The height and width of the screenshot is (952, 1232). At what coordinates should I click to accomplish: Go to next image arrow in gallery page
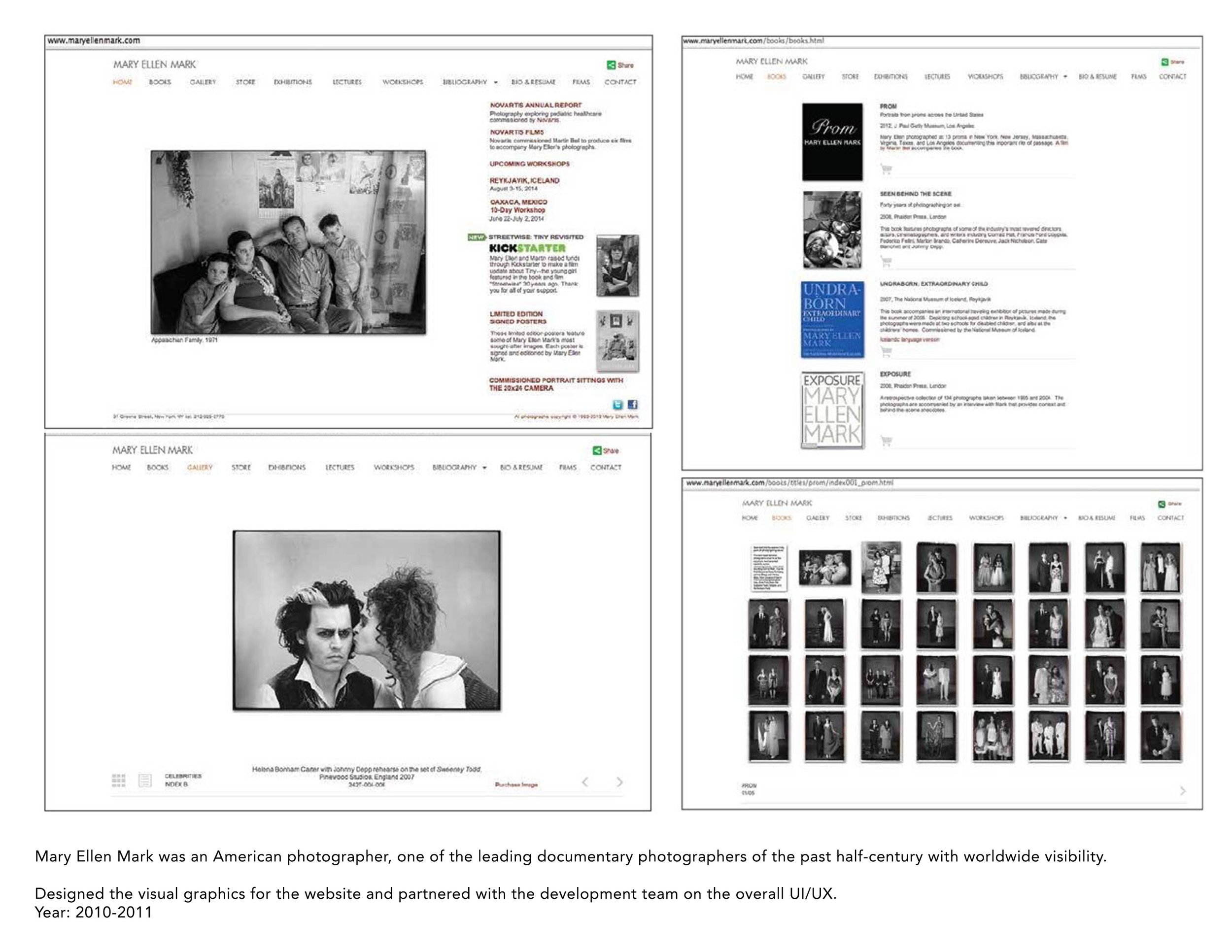[x=619, y=782]
